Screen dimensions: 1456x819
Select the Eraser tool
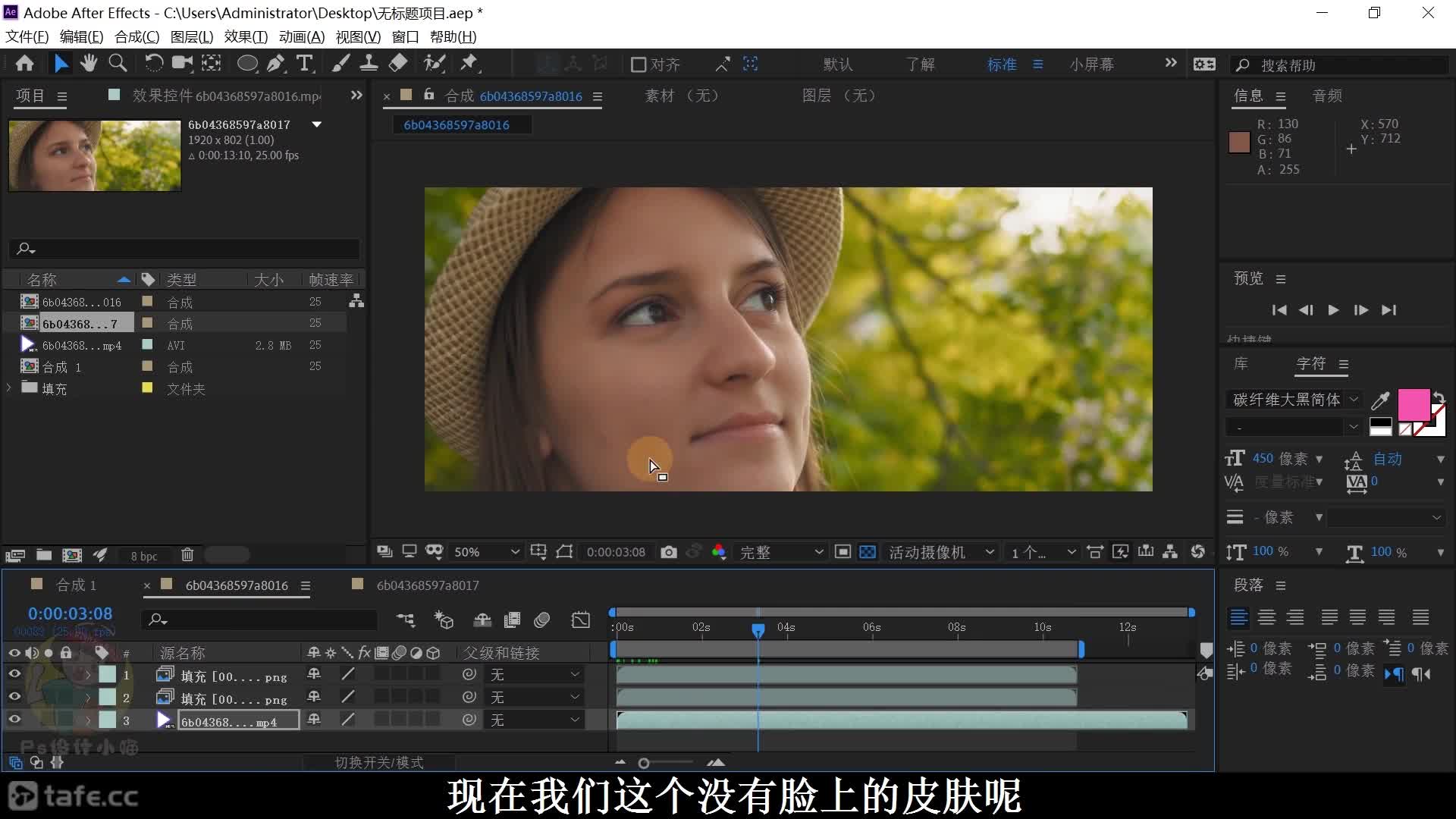[x=398, y=64]
